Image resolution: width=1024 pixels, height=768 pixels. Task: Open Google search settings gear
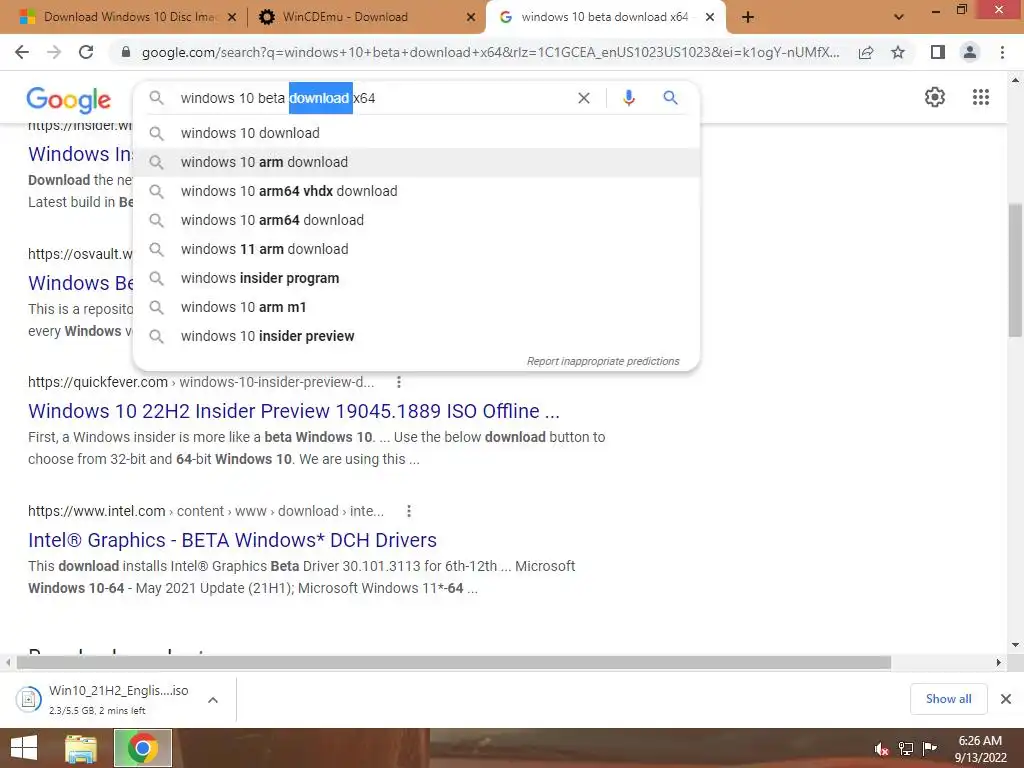coord(935,97)
